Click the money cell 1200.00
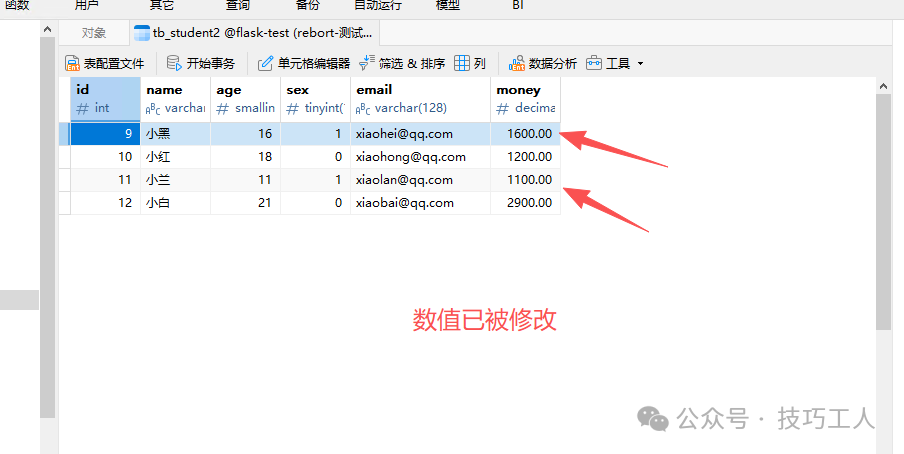The image size is (904, 454). [525, 157]
